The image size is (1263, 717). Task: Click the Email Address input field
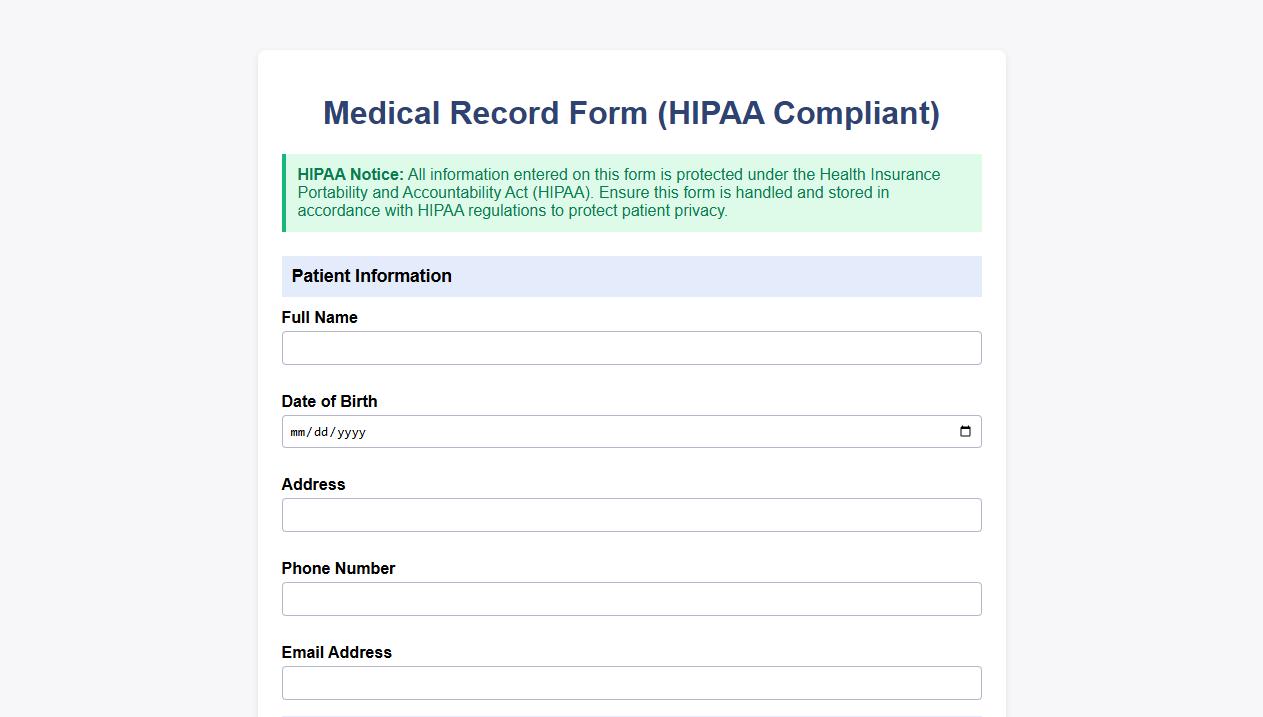[x=631, y=682]
